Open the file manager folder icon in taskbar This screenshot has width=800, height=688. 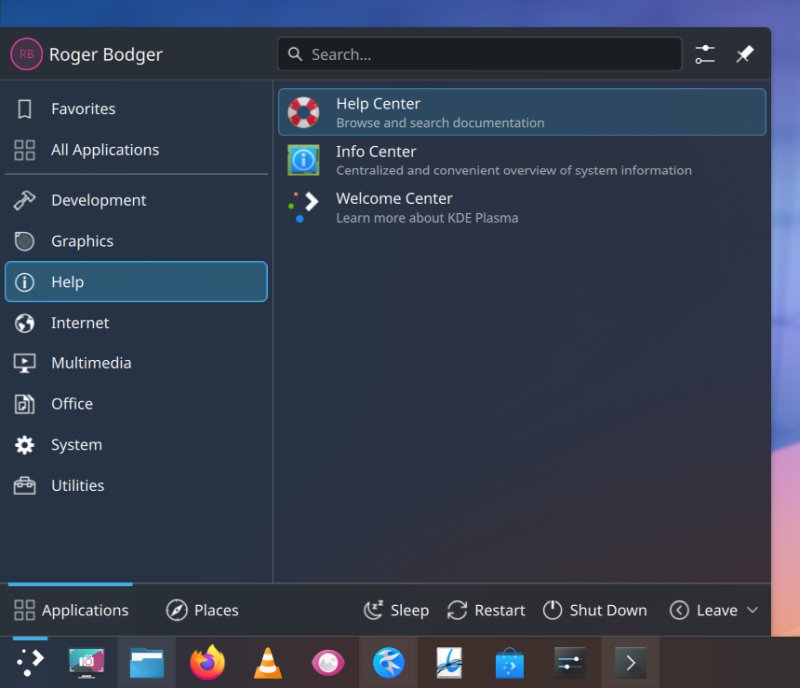(x=146, y=662)
